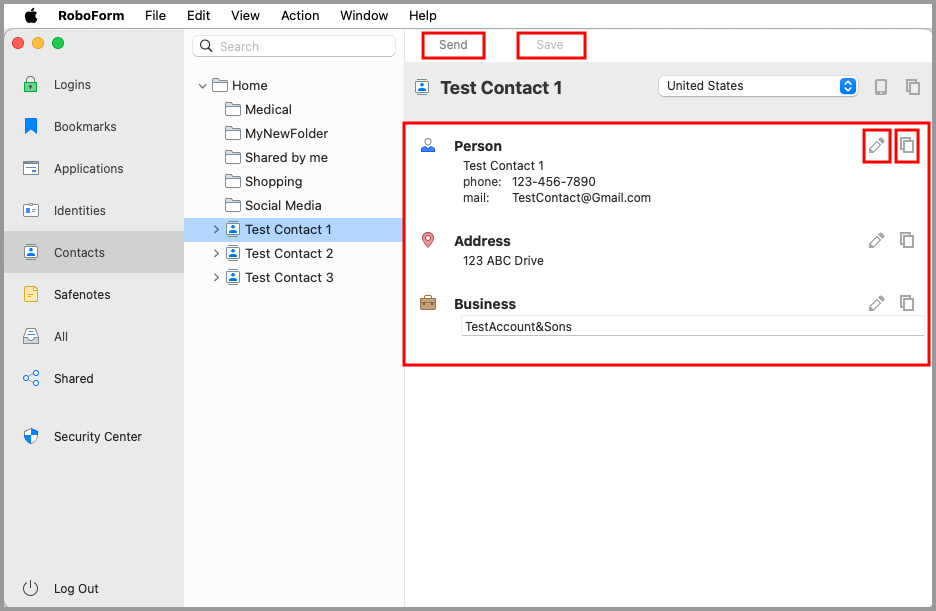Expand Test Contact 3 tree node
Image resolution: width=936 pixels, height=611 pixels.
pos(216,277)
